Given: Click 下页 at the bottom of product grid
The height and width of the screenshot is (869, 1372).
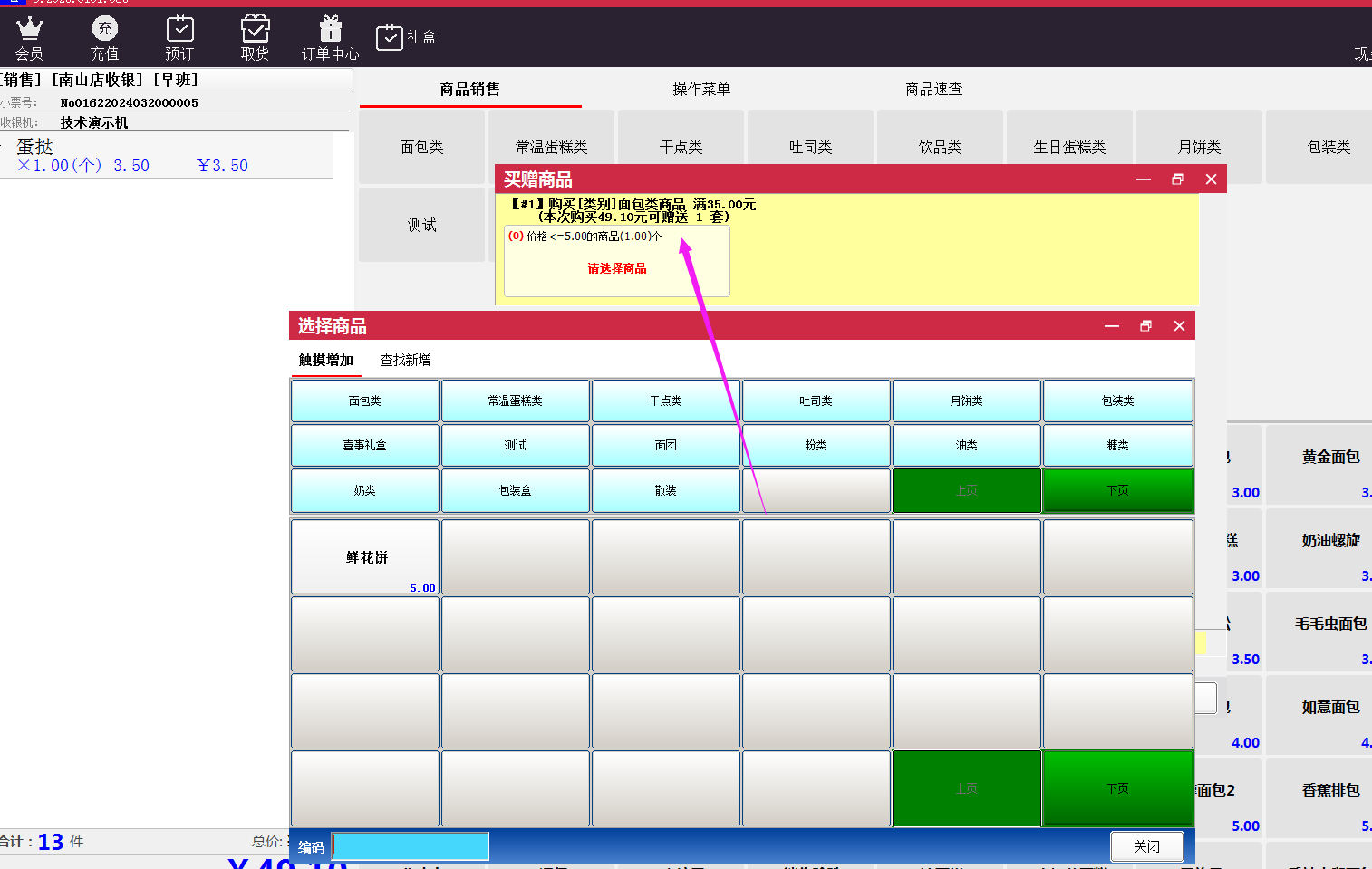Looking at the screenshot, I should point(1118,788).
